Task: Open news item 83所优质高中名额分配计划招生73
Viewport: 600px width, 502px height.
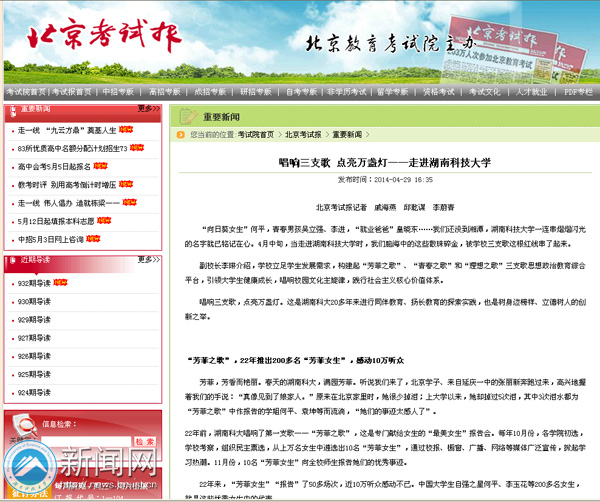Action: pyautogui.click(x=72, y=148)
